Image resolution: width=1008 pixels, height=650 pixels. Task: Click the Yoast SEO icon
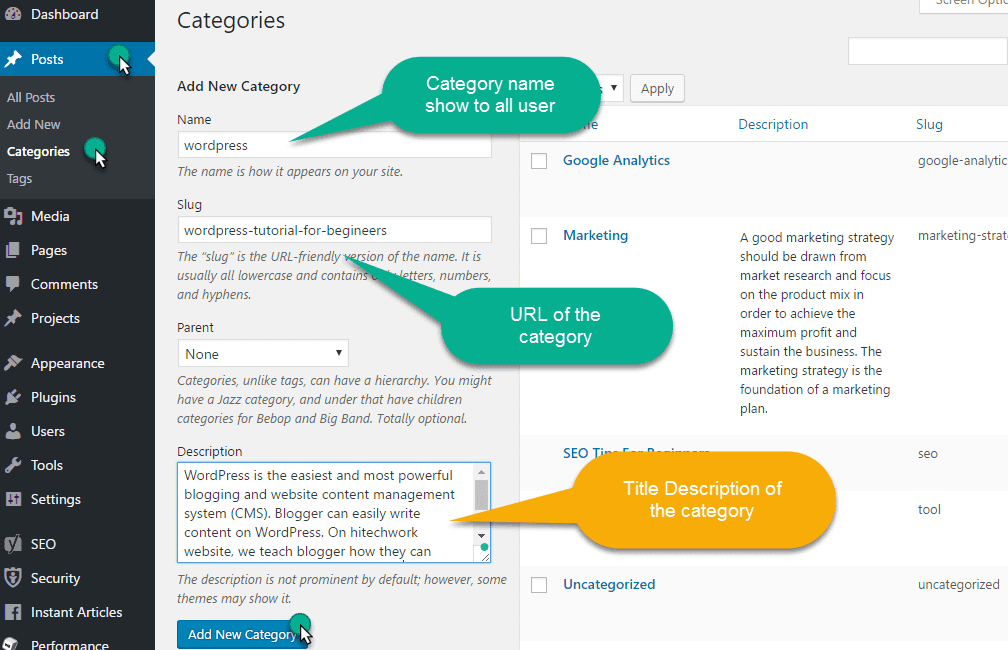pyautogui.click(x=13, y=545)
